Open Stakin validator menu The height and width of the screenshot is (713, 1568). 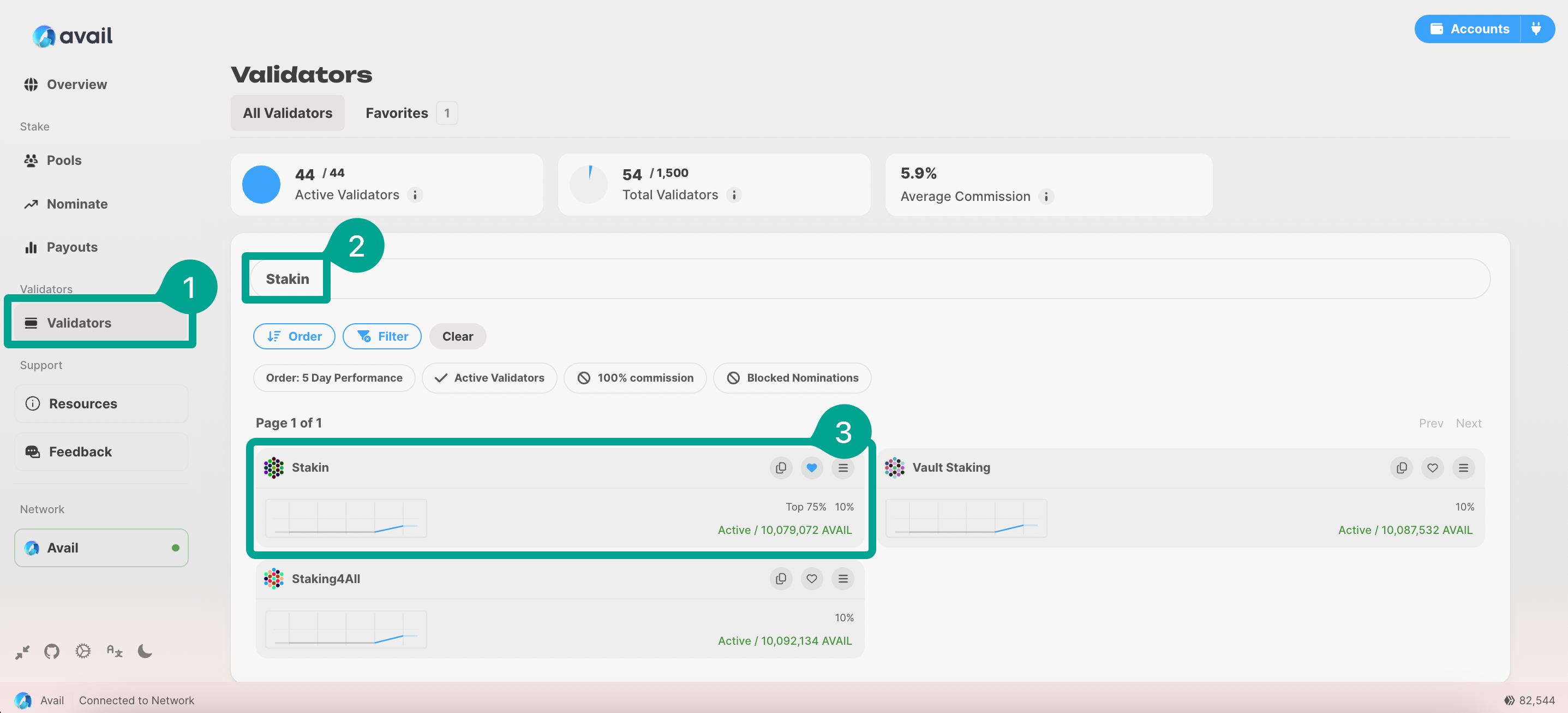point(843,468)
